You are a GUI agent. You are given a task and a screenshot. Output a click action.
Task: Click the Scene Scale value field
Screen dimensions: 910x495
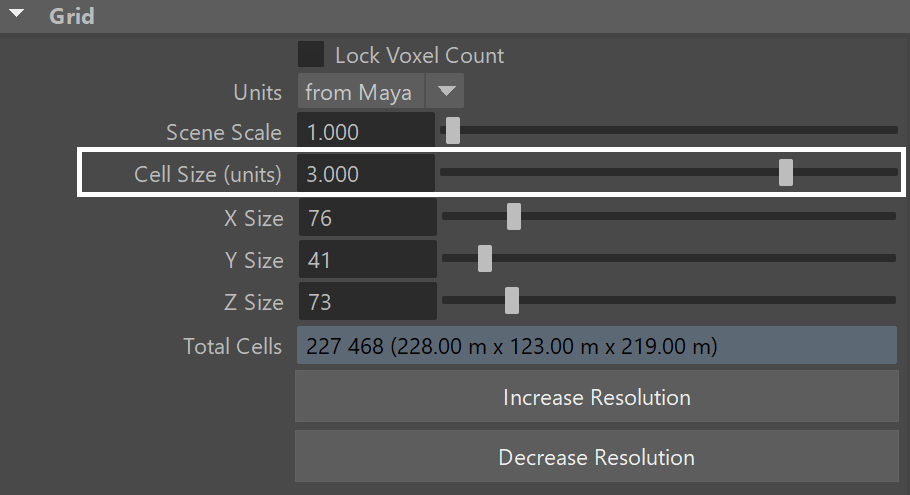pos(366,132)
